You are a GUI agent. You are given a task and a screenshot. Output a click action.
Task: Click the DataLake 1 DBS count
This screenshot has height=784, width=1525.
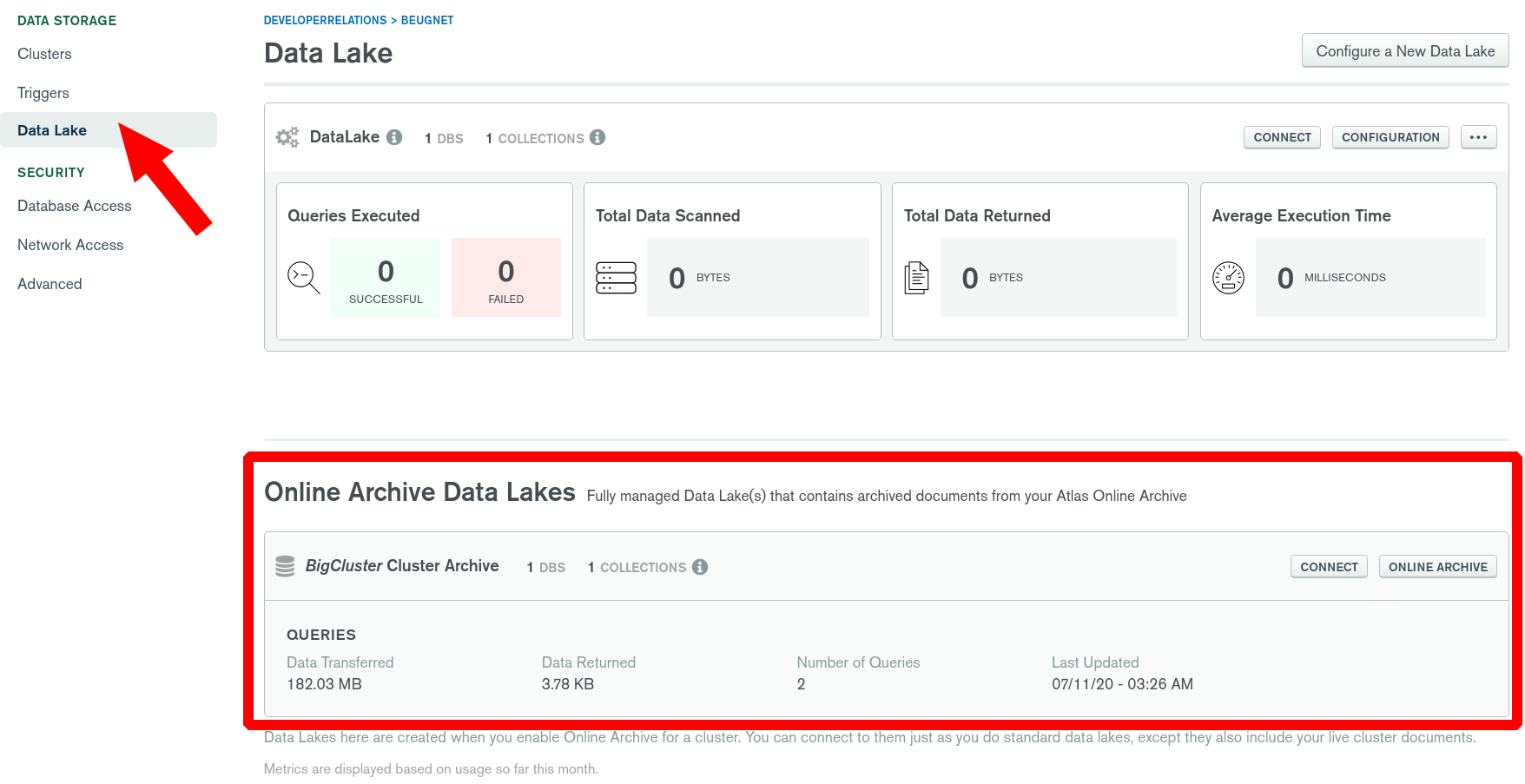click(x=444, y=138)
